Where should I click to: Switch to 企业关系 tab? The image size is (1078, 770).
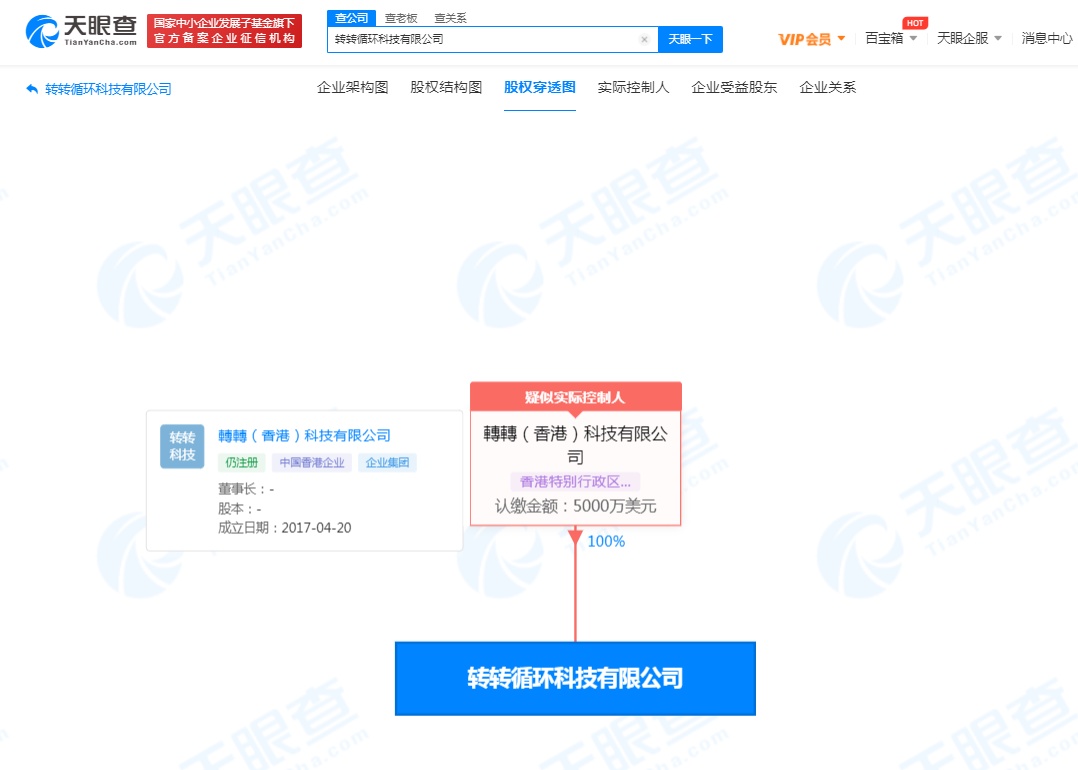click(x=828, y=87)
